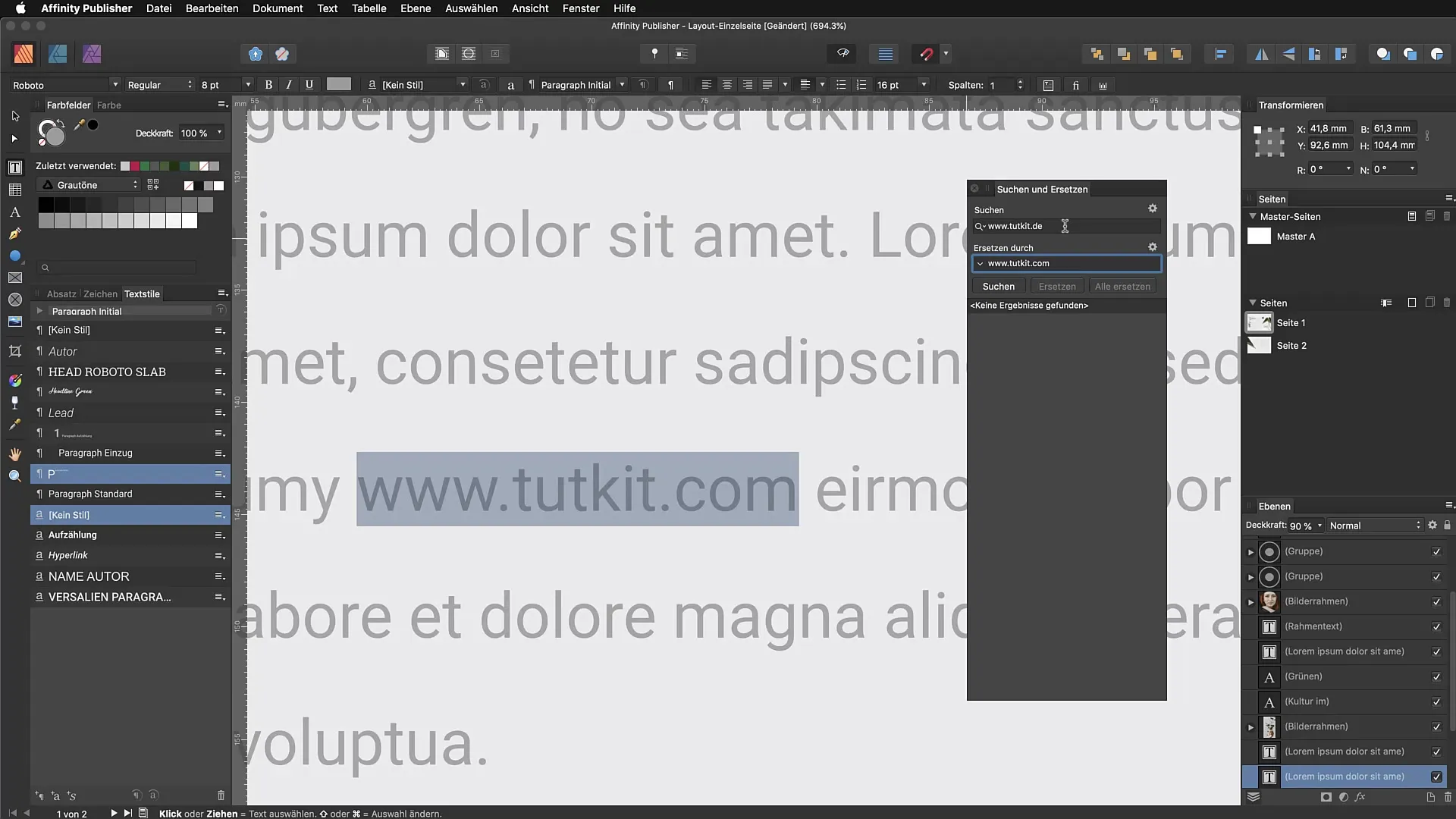Select the Zoom tool
Screen dimensions: 1456x819
14,476
